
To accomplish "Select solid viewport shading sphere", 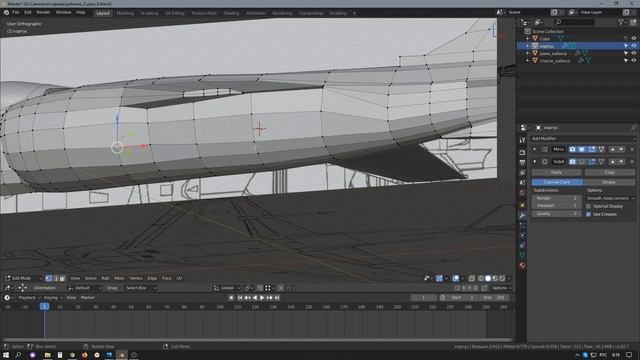I will point(488,278).
